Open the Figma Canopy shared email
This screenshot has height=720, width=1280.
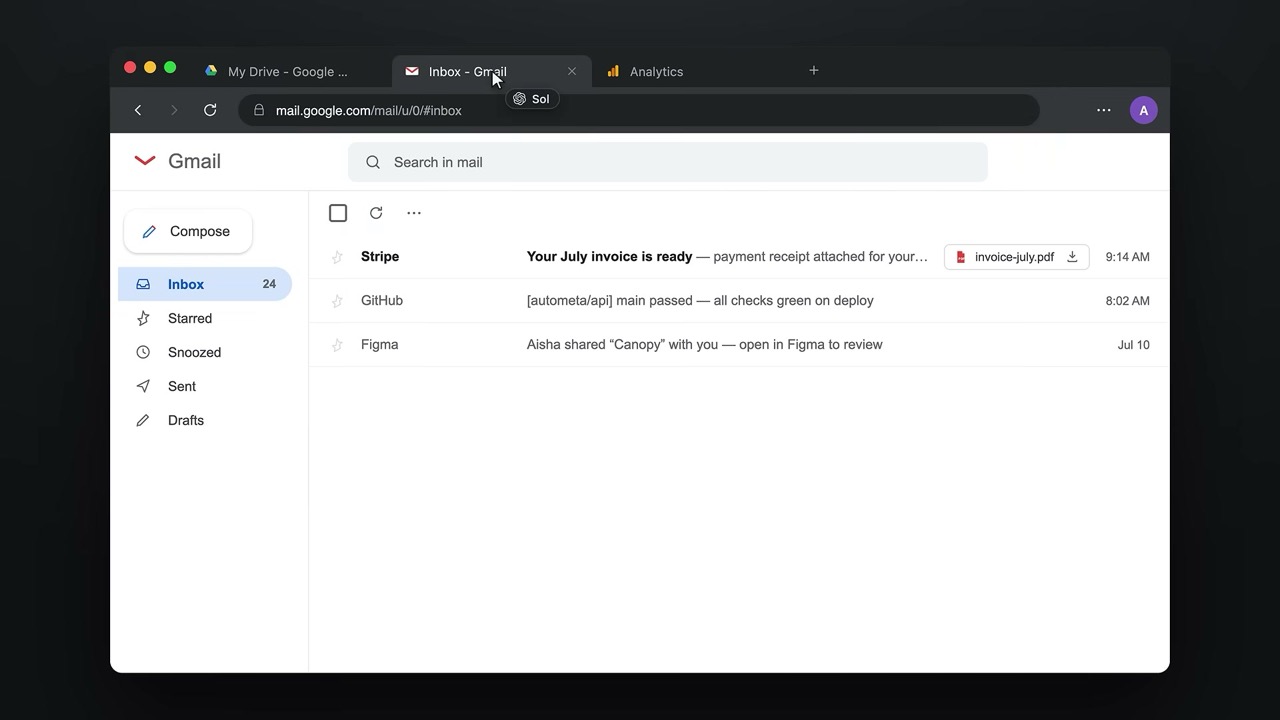pyautogui.click(x=739, y=345)
